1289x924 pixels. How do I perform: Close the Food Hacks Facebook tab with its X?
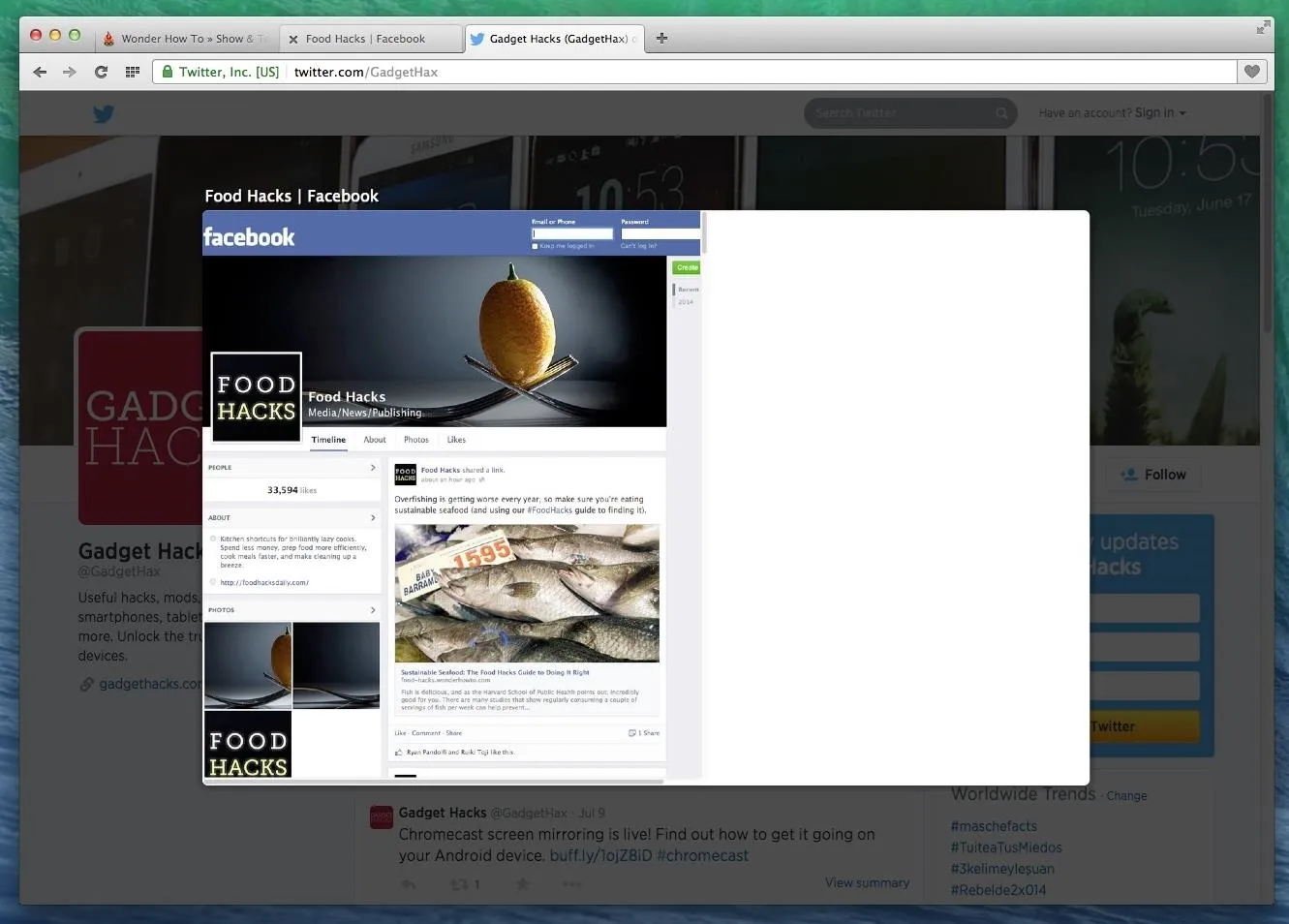[293, 40]
